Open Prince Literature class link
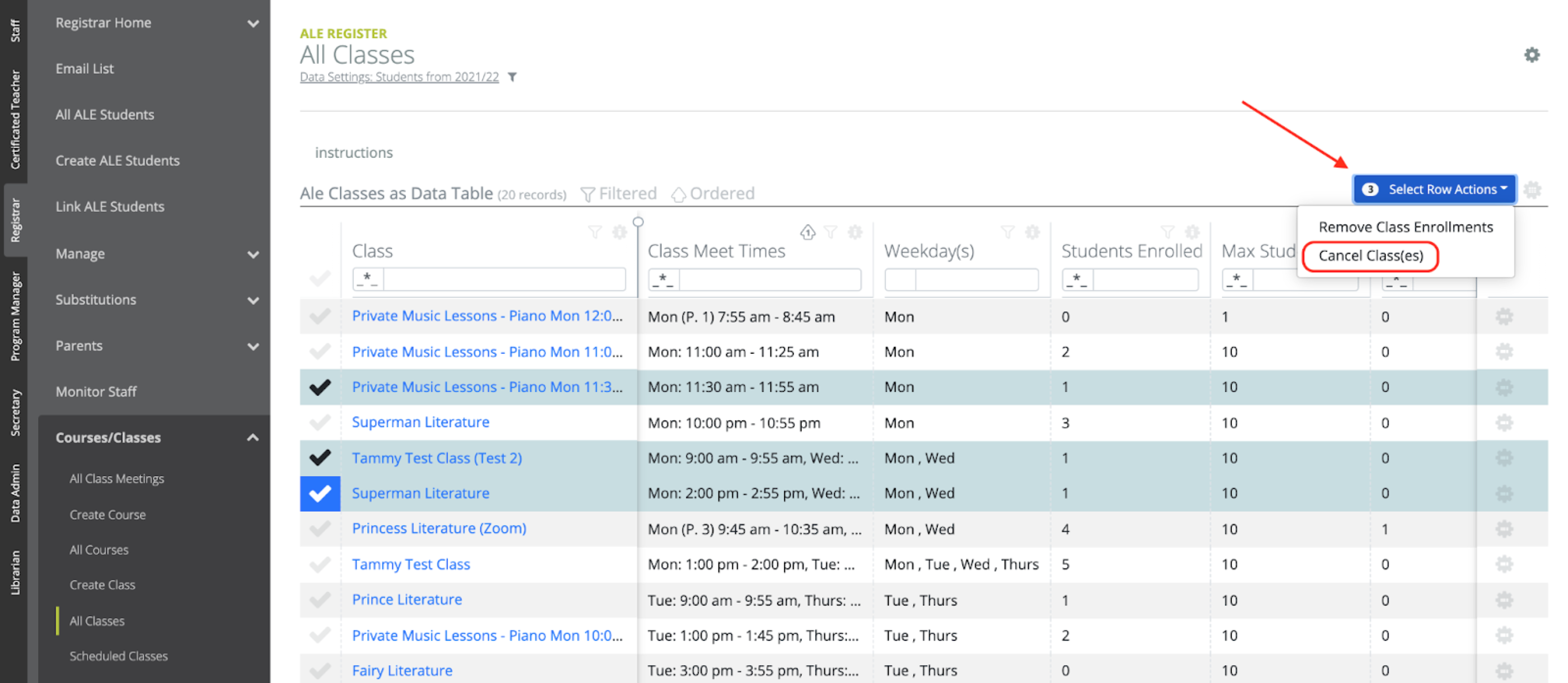The width and height of the screenshot is (1568, 683). pyautogui.click(x=407, y=600)
